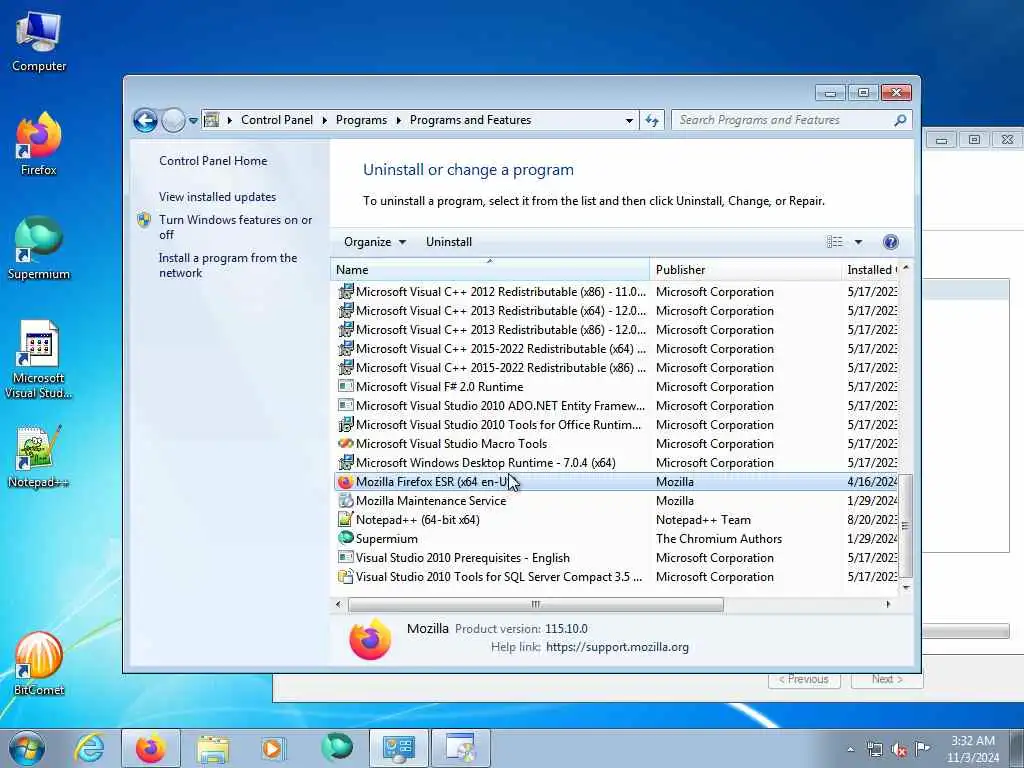
Task: Click Control Panel breadcrumb
Action: [x=277, y=120]
